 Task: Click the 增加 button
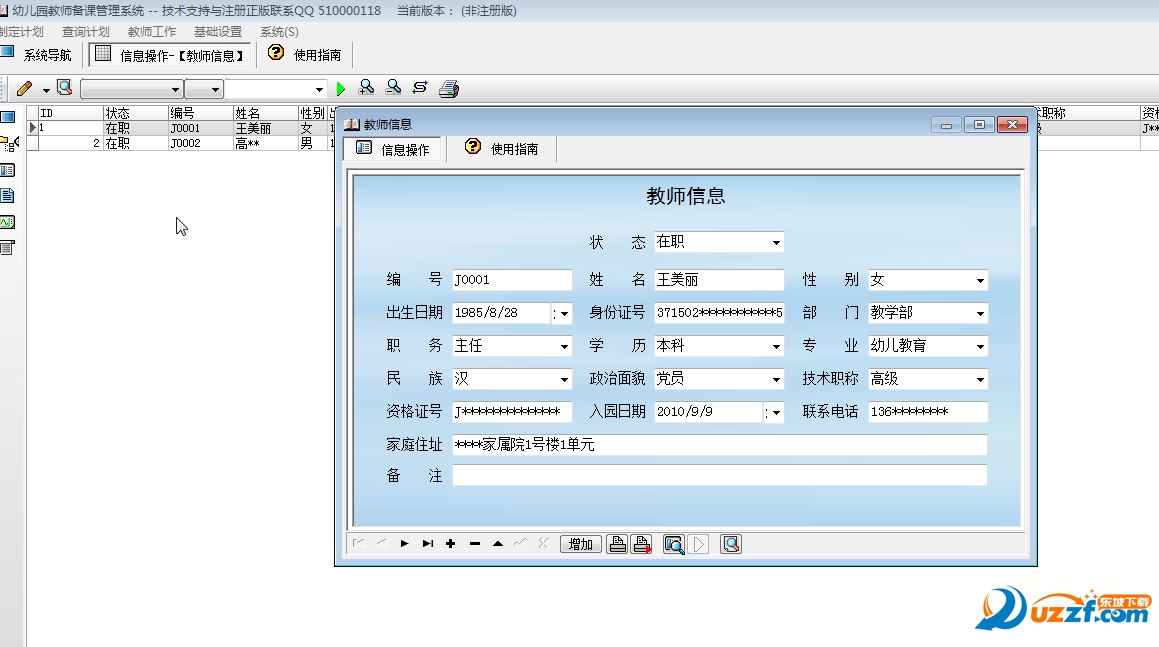[580, 544]
